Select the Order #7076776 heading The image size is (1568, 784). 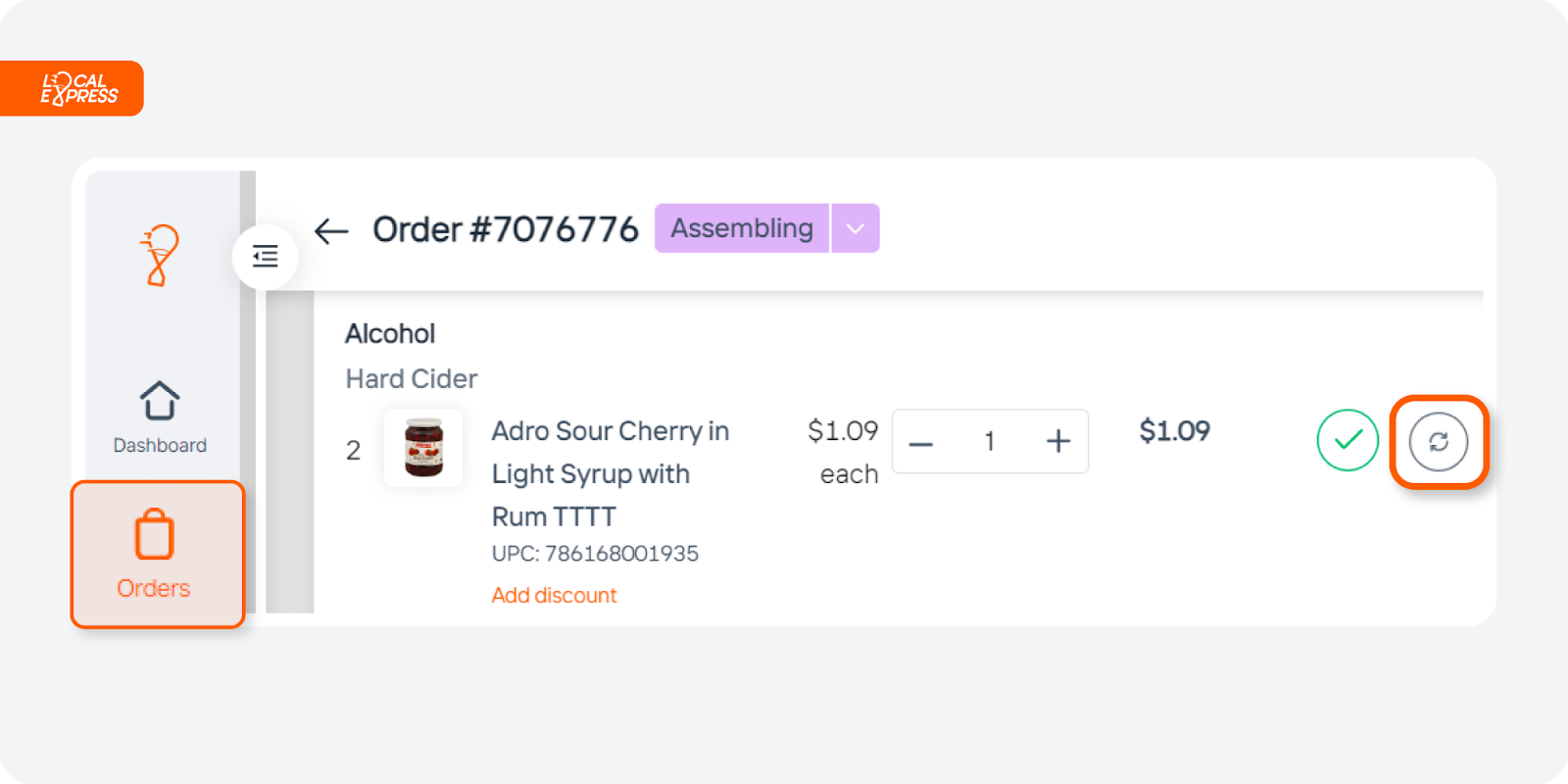pos(506,229)
